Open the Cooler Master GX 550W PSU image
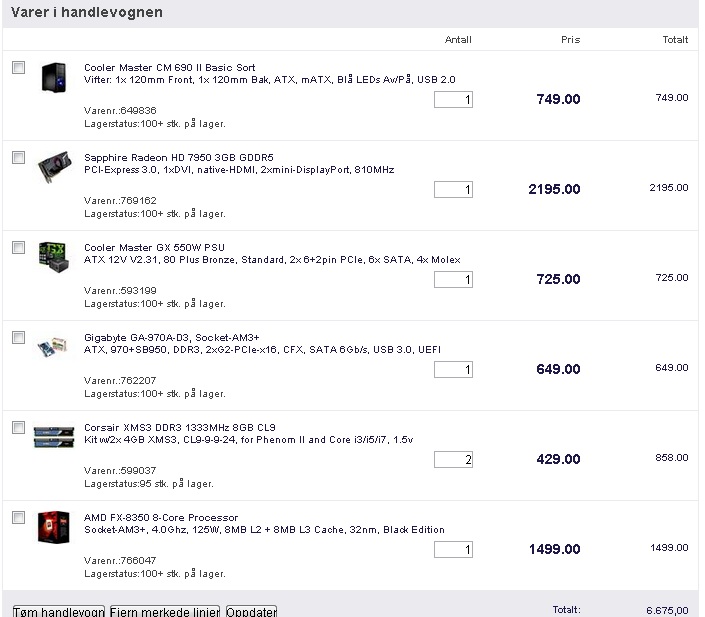705x617 pixels. point(54,257)
